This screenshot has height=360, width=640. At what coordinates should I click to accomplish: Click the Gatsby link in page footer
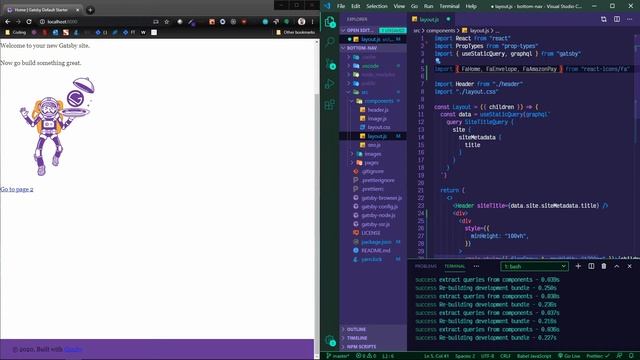tap(73, 349)
